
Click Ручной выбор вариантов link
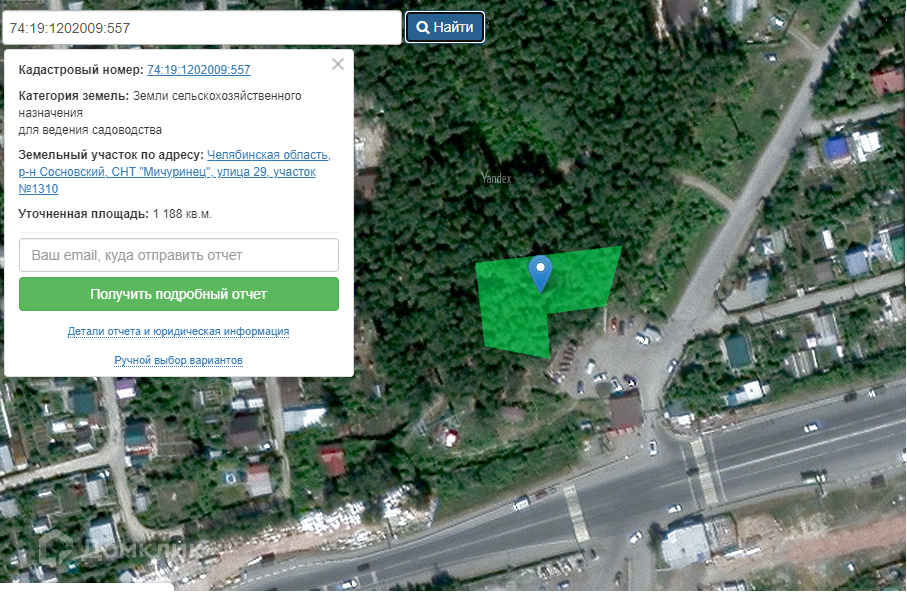(178, 361)
